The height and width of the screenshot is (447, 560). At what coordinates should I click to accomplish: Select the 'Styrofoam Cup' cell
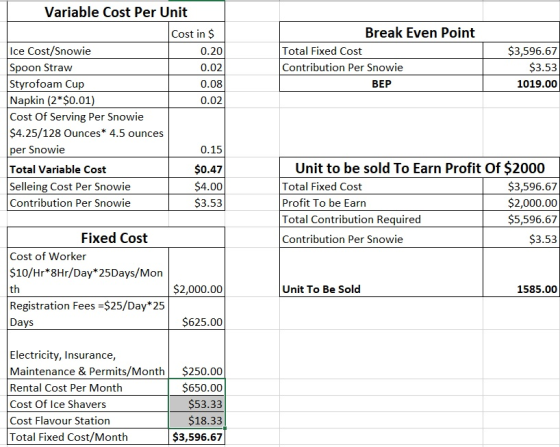point(88,84)
